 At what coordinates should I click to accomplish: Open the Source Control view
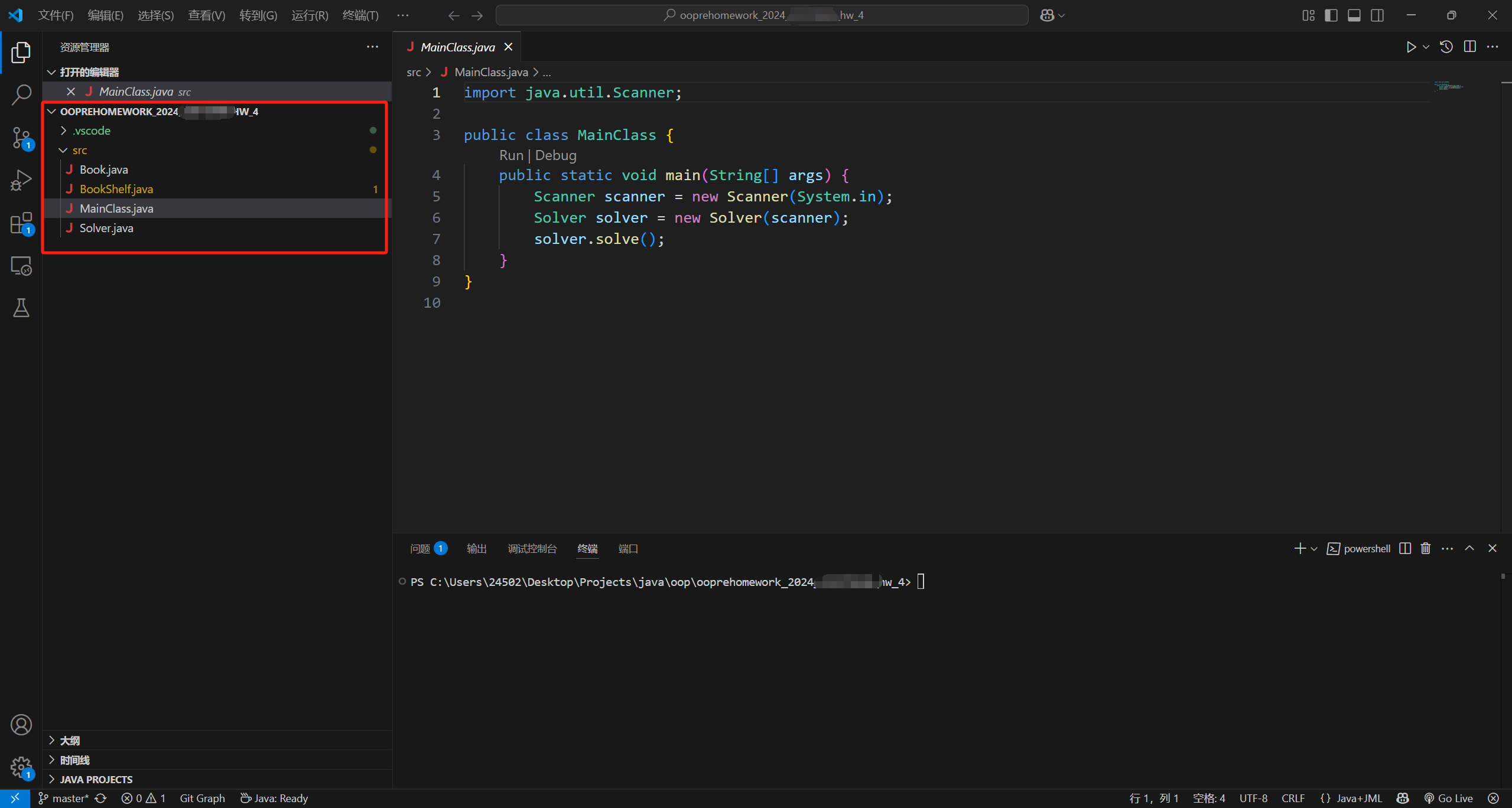21,138
